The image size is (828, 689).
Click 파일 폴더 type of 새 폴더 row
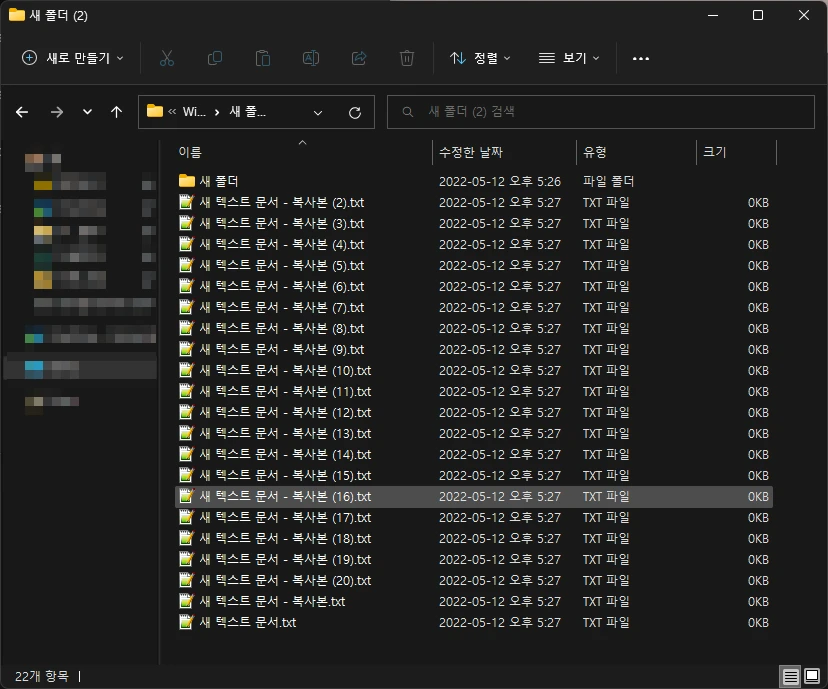point(608,182)
